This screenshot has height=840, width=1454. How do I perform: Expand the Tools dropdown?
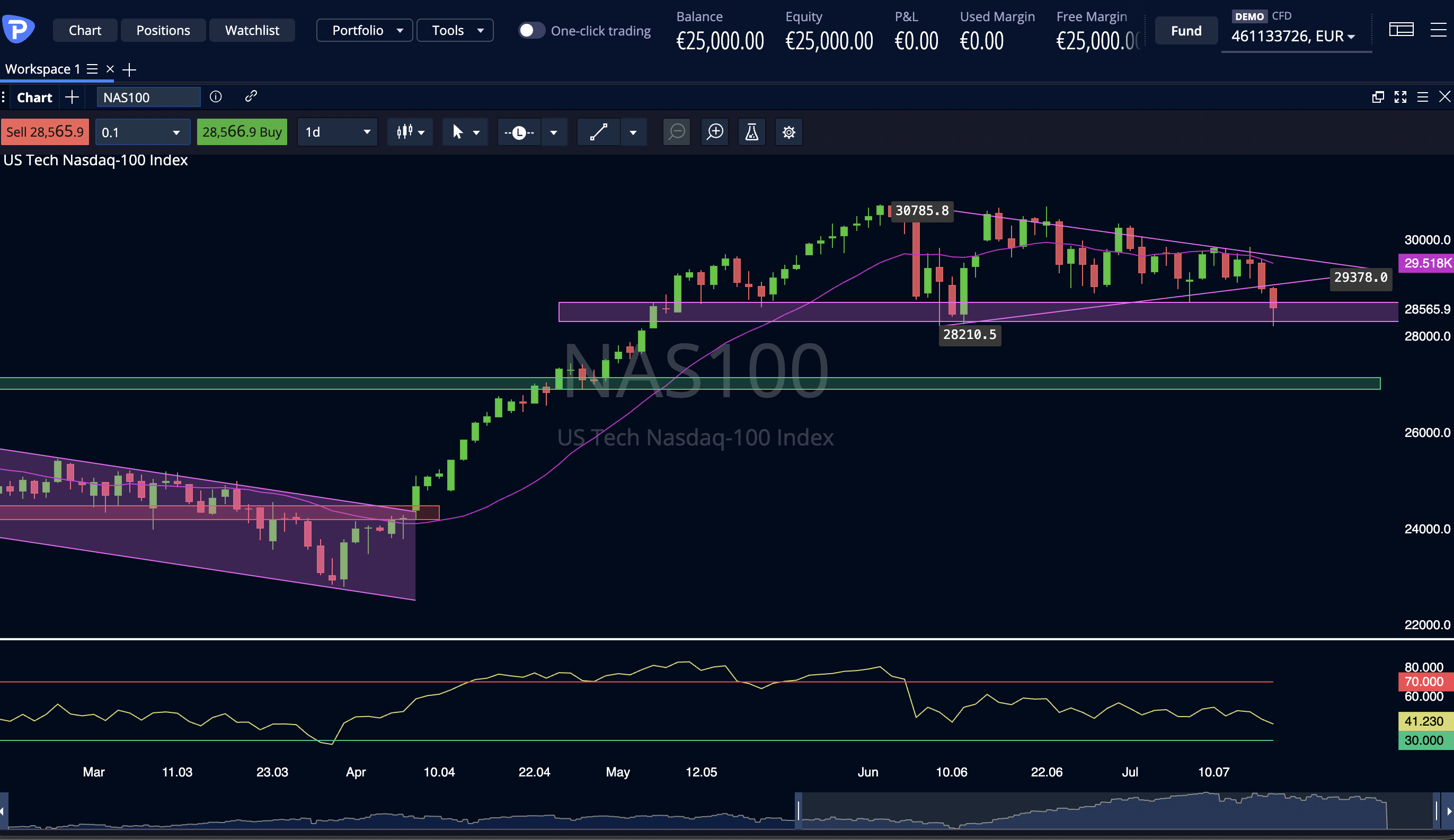click(455, 30)
